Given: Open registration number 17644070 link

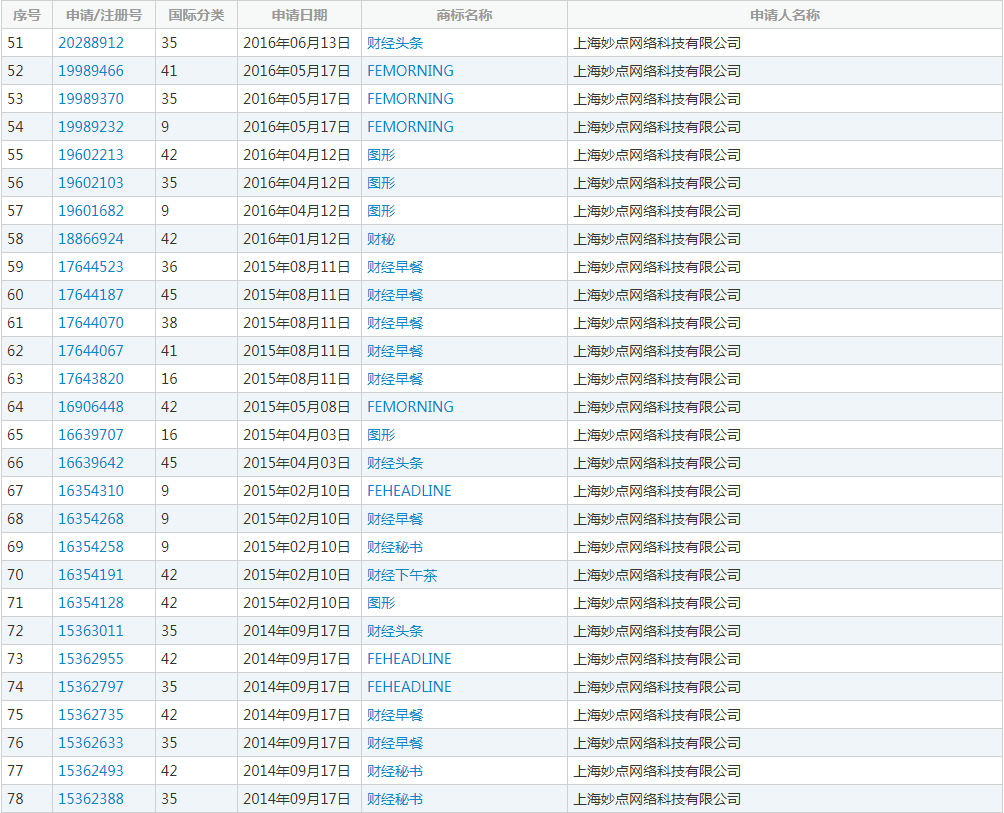Looking at the screenshot, I should [x=91, y=323].
